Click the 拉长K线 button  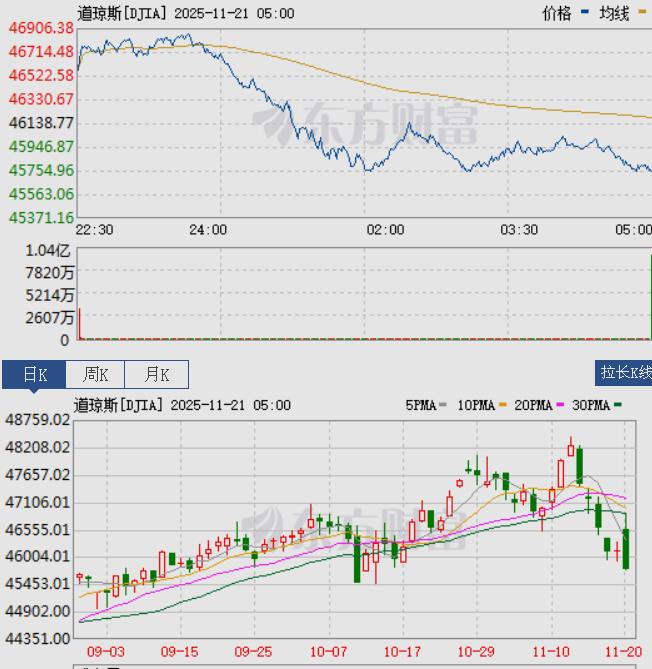coord(624,372)
